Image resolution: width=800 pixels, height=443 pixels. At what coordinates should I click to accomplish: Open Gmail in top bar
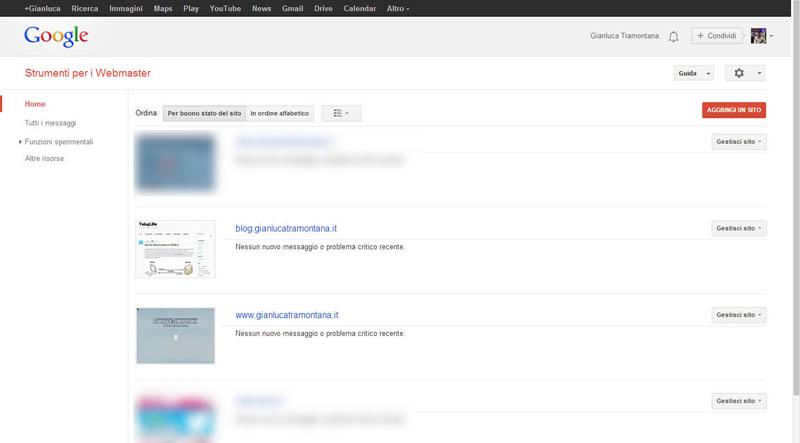click(x=292, y=8)
